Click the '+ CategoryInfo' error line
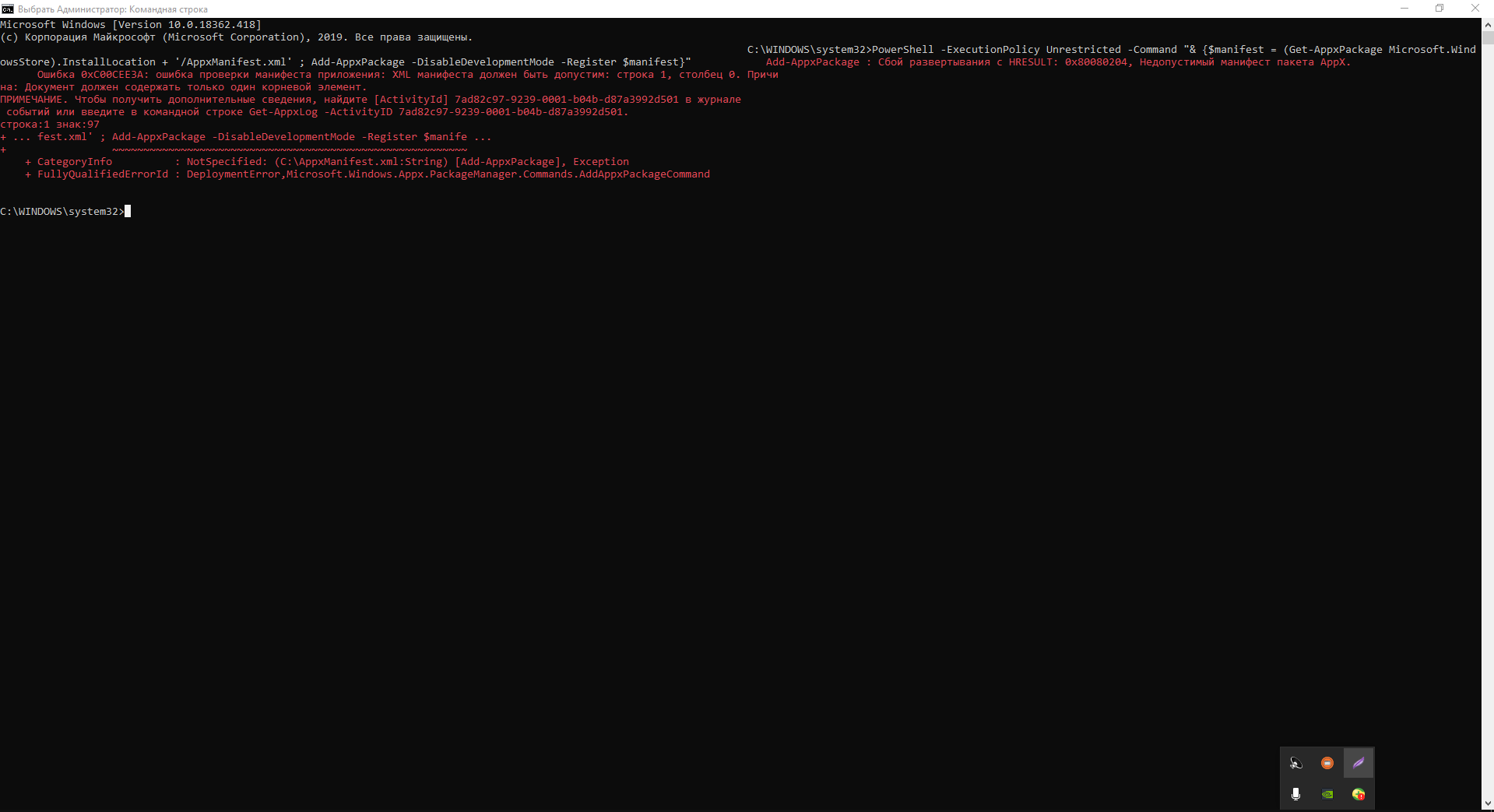Image resolution: width=1494 pixels, height=812 pixels. click(327, 162)
